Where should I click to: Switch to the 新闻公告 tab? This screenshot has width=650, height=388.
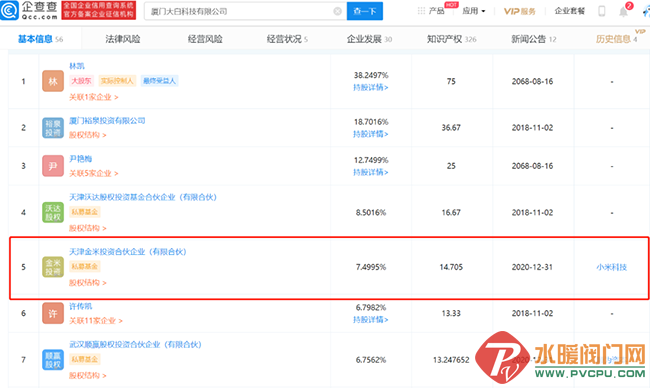pyautogui.click(x=534, y=39)
